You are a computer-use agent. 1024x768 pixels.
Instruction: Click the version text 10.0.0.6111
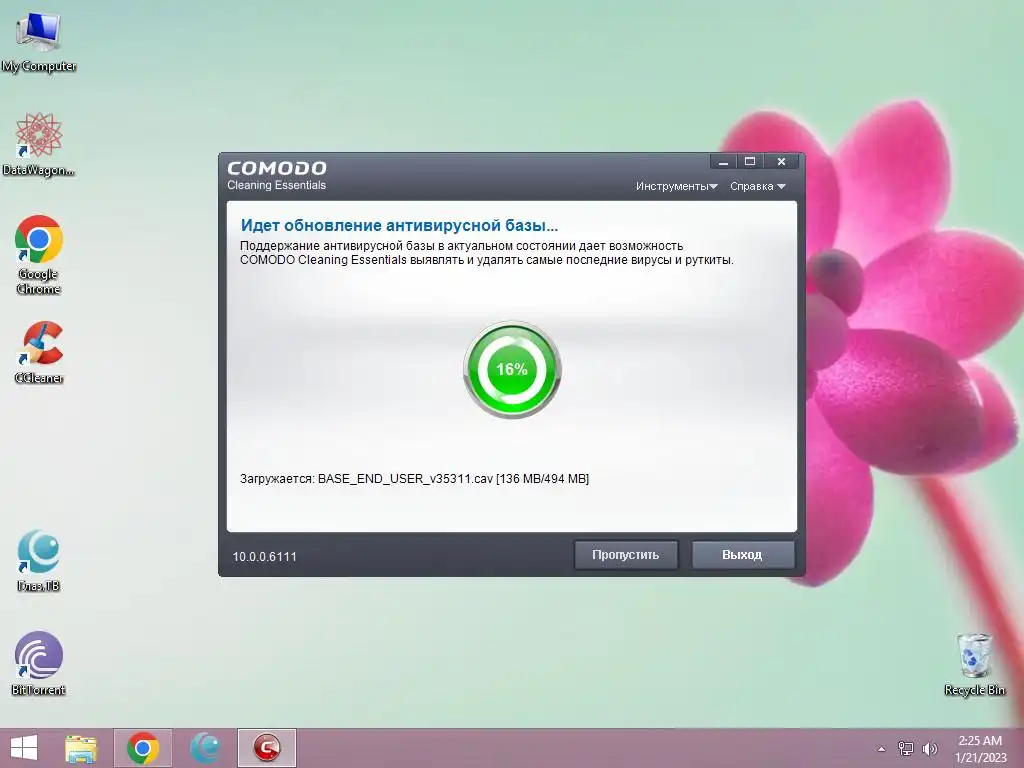pyautogui.click(x=264, y=557)
